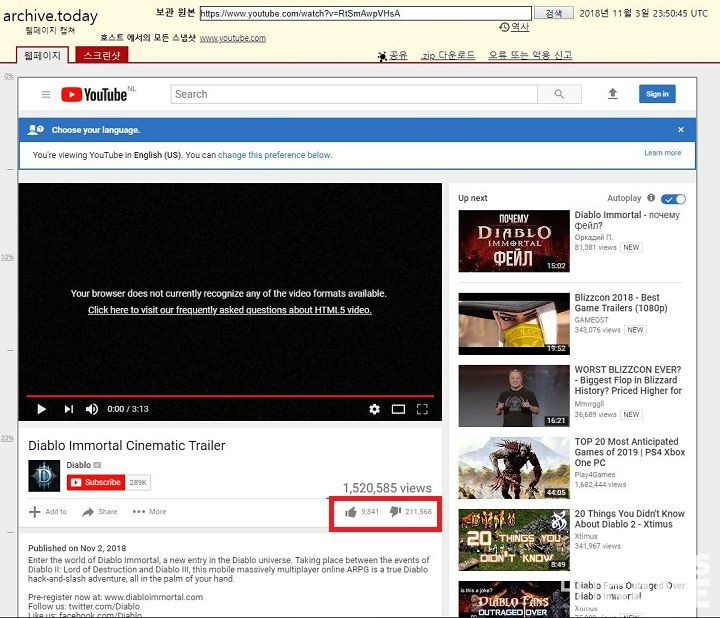Click the archive search button (검색)
The image size is (720, 618).
553,13
